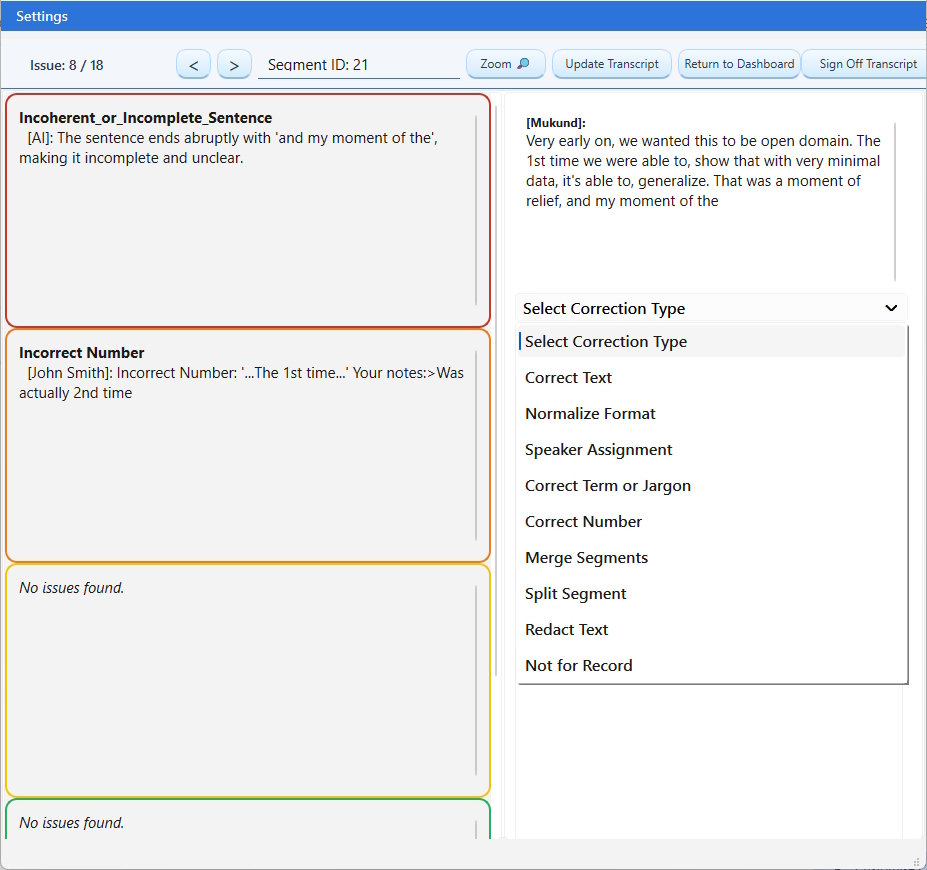Select the Speaker Assignment option
Image resolution: width=927 pixels, height=870 pixels.
pos(712,450)
